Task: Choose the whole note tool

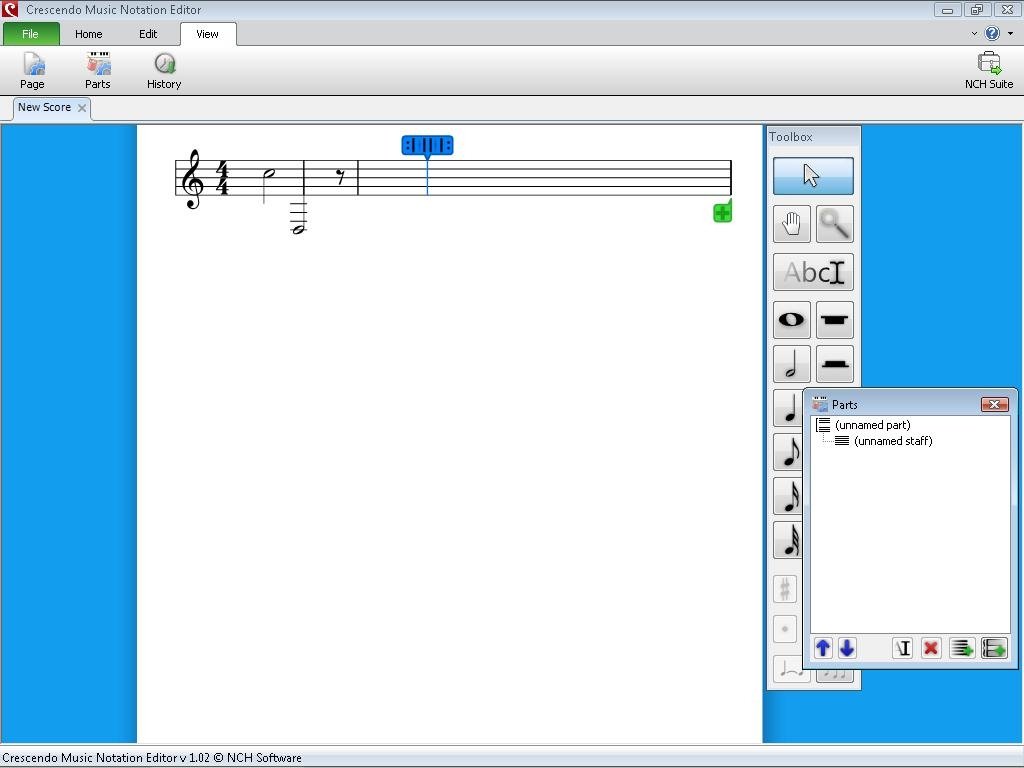Action: click(792, 320)
